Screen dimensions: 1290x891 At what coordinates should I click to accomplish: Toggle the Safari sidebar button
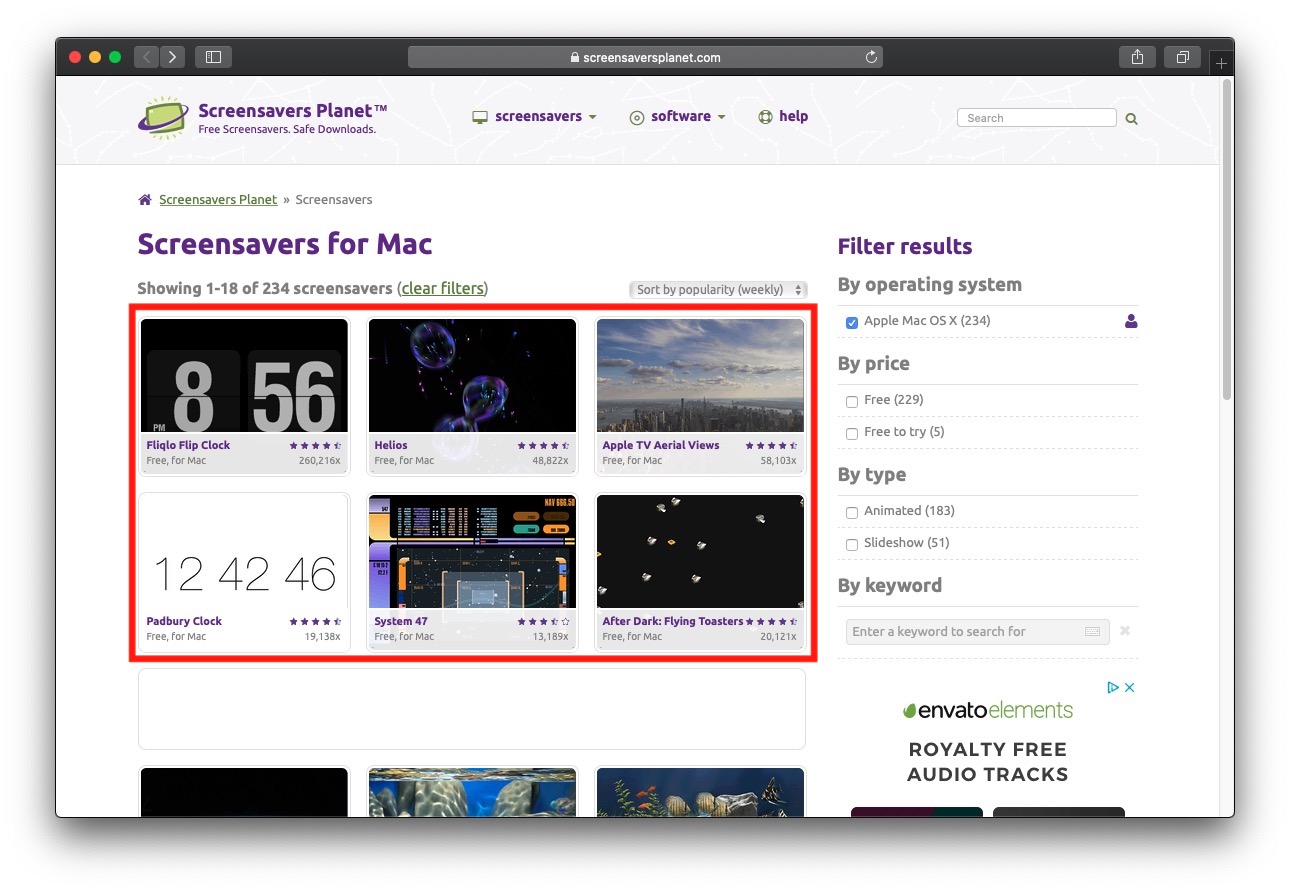click(x=213, y=57)
